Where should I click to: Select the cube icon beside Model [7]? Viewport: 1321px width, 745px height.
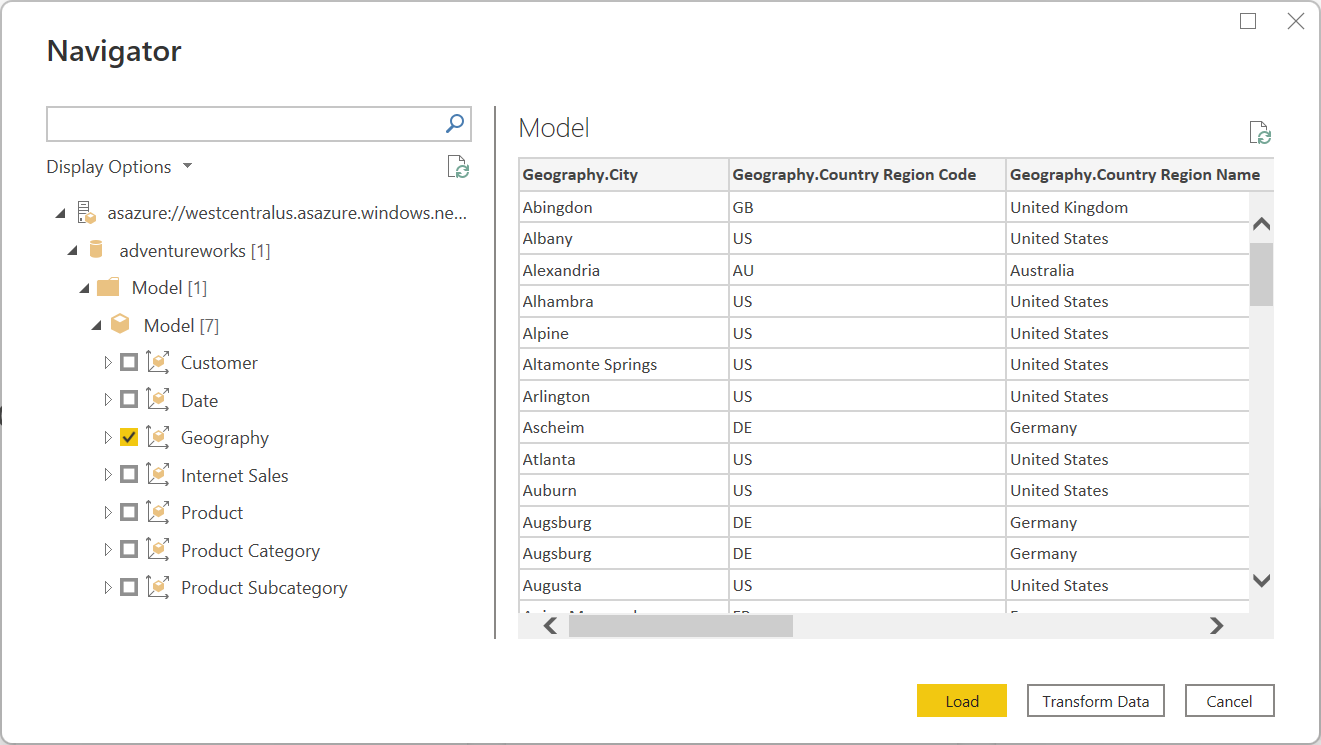[120, 324]
